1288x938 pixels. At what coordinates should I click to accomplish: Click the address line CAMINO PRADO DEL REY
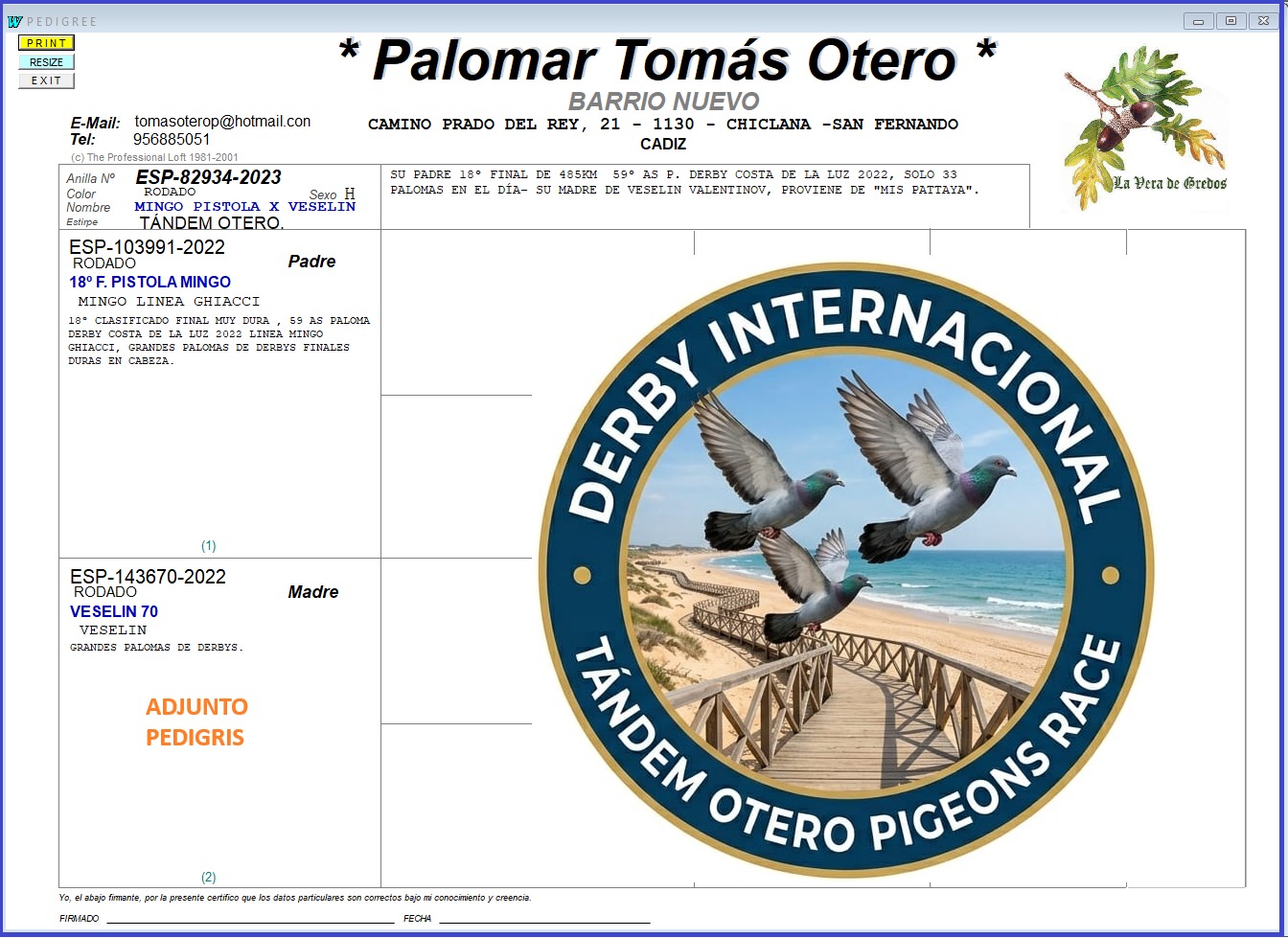(x=663, y=125)
